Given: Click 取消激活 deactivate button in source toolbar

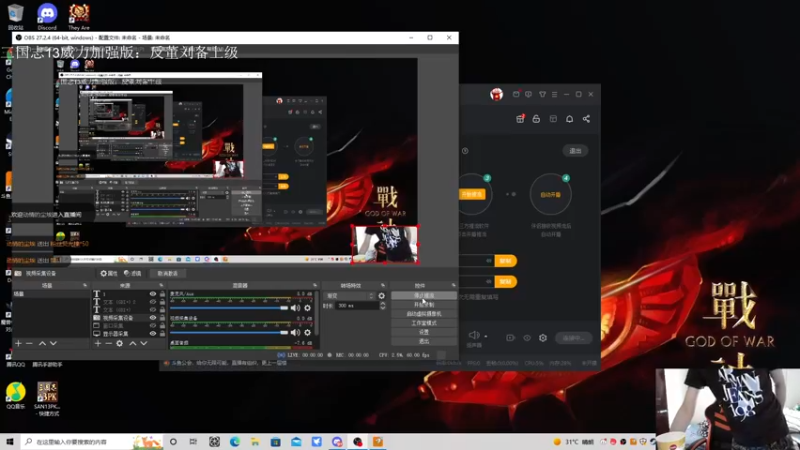Looking at the screenshot, I should coord(168,273).
